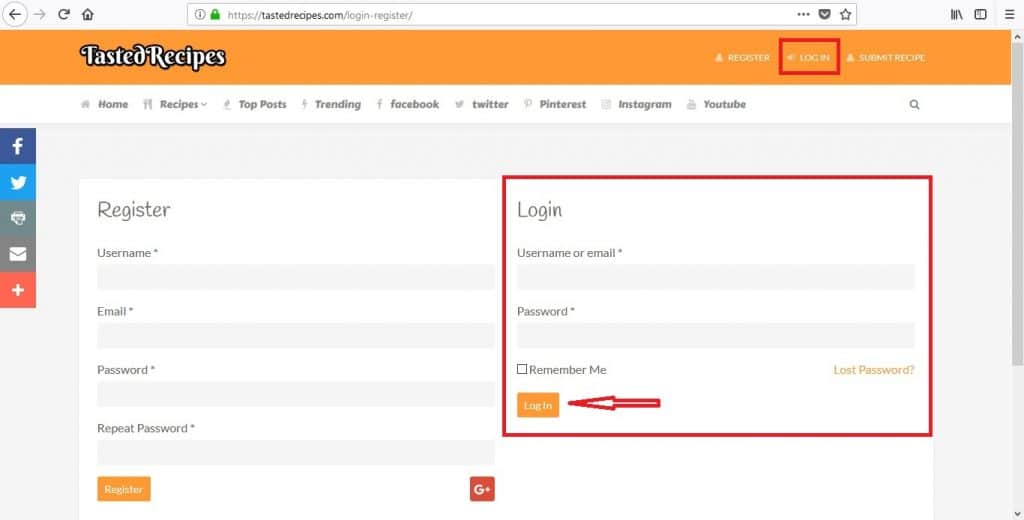This screenshot has width=1024, height=520.
Task: Open the Pinterest navigation link
Action: pos(555,105)
